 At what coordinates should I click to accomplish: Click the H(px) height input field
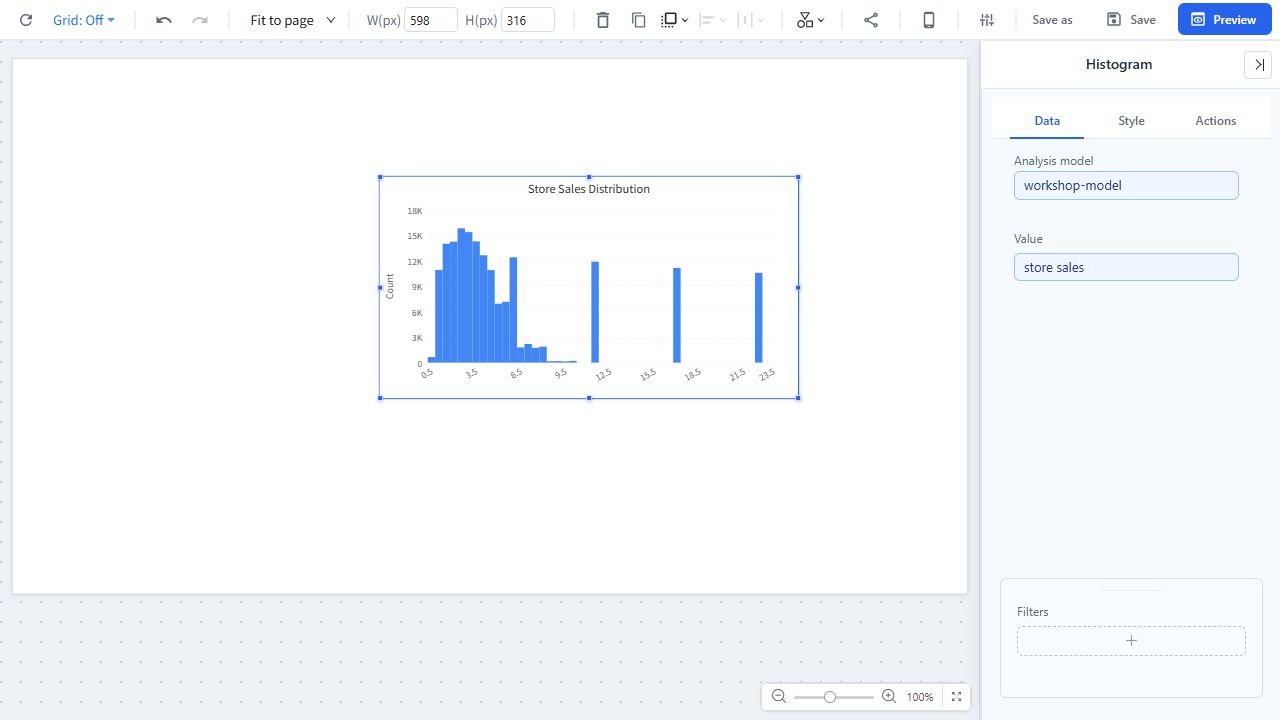528,20
